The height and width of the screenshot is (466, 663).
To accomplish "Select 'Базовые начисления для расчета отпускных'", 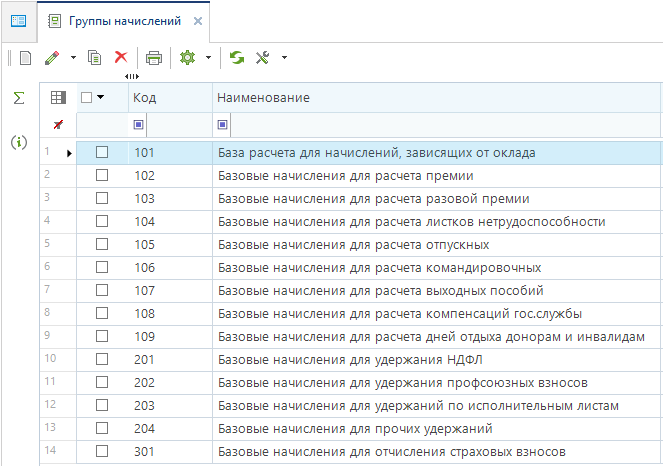I will click(353, 245).
